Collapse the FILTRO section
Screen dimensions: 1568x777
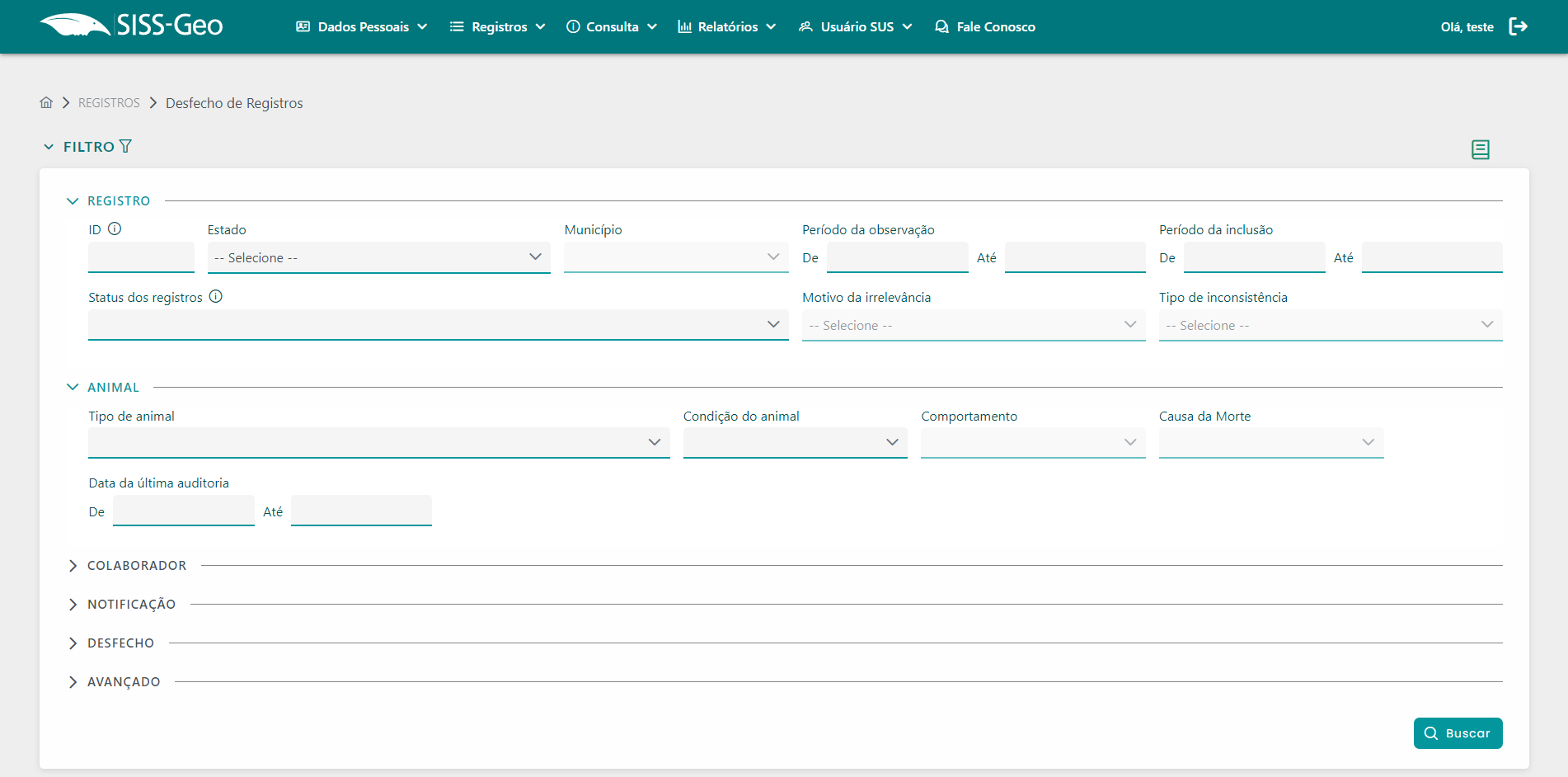pyautogui.click(x=49, y=146)
